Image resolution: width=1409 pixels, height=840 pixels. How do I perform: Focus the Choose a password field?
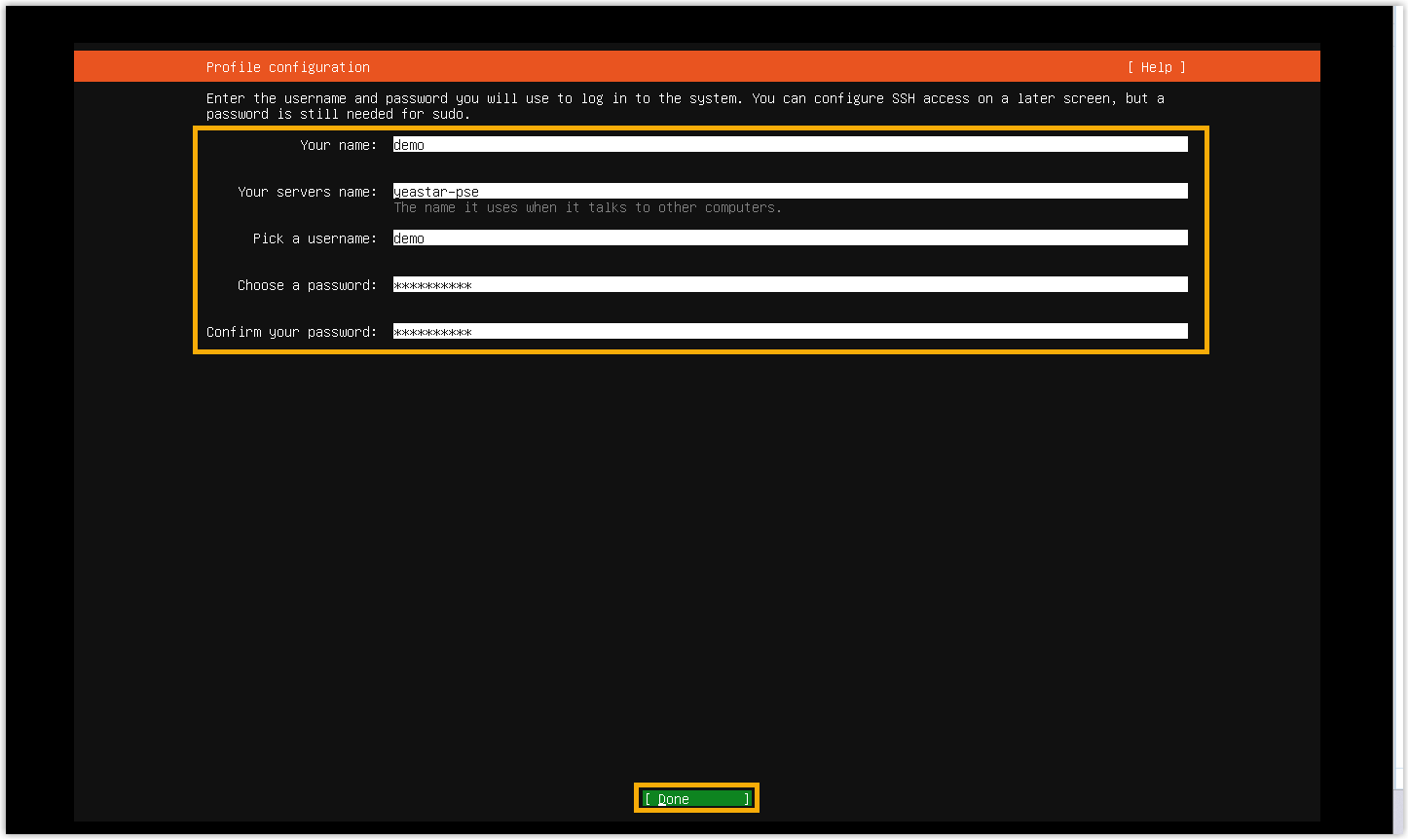(789, 285)
